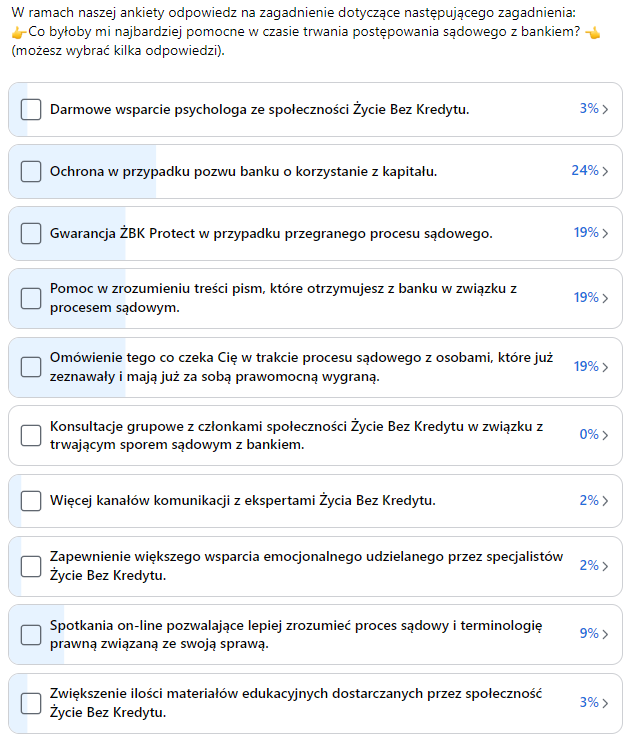The height and width of the screenshot is (740, 628).
Task: Check the Konsultacje grupowe option box
Action: pyautogui.click(x=31, y=435)
